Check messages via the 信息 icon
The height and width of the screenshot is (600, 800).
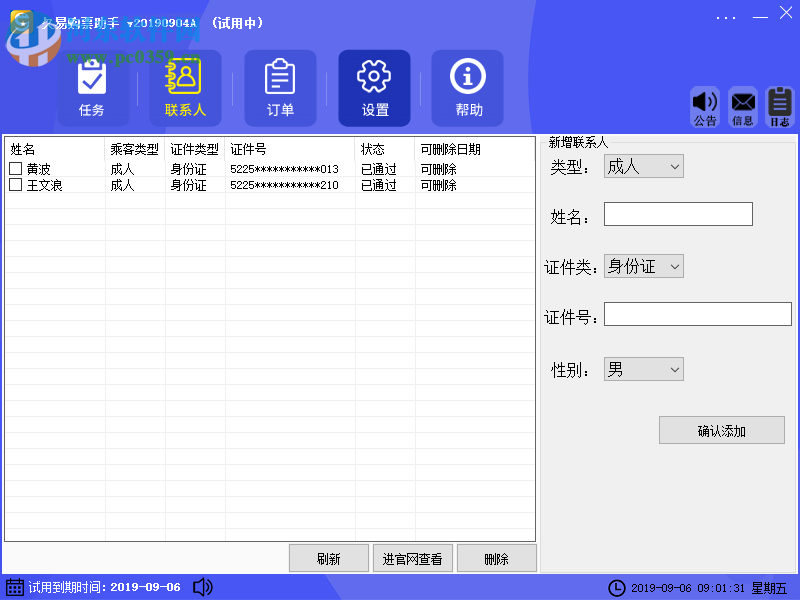[x=742, y=105]
